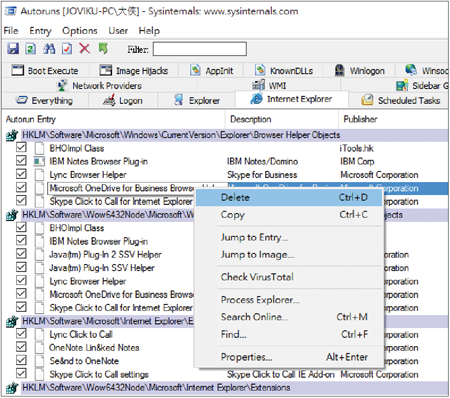Uncheck the BHOImpl Class checkbox under HKLM Browser Helper Objects
This screenshot has height=398, width=450.
coord(21,147)
